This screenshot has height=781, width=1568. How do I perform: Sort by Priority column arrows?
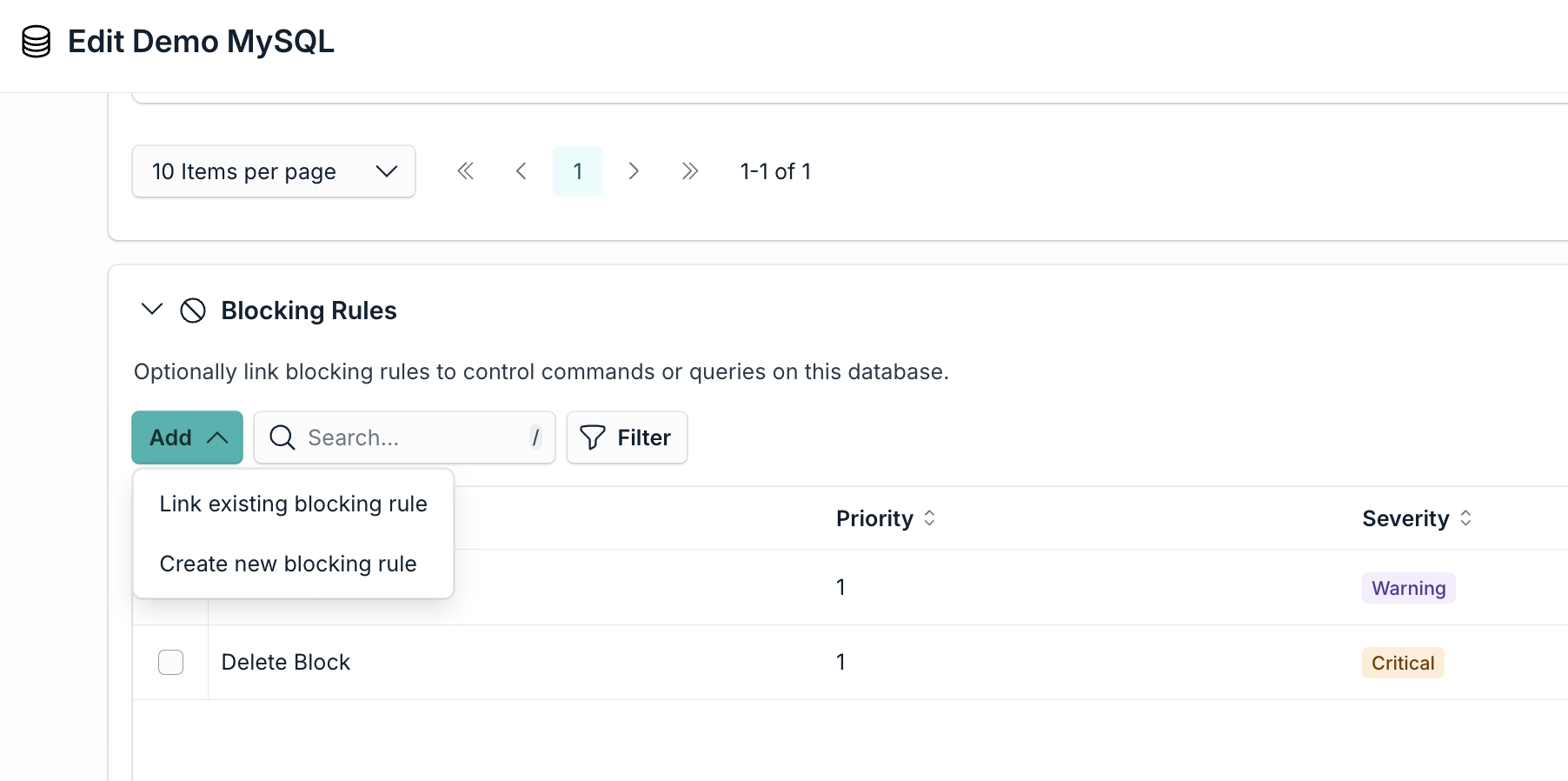(929, 518)
